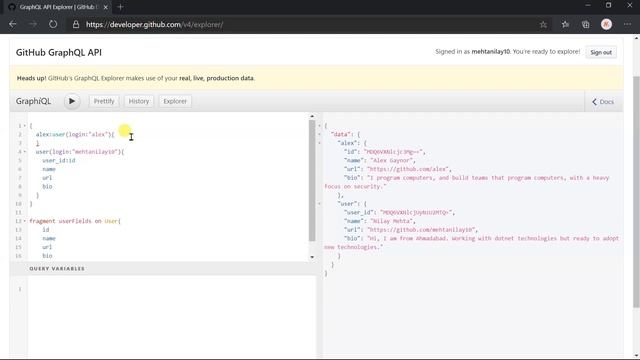Viewport: 640px width, 360px height.
Task: Click the page vertical scrollbar
Action: click(x=636, y=192)
